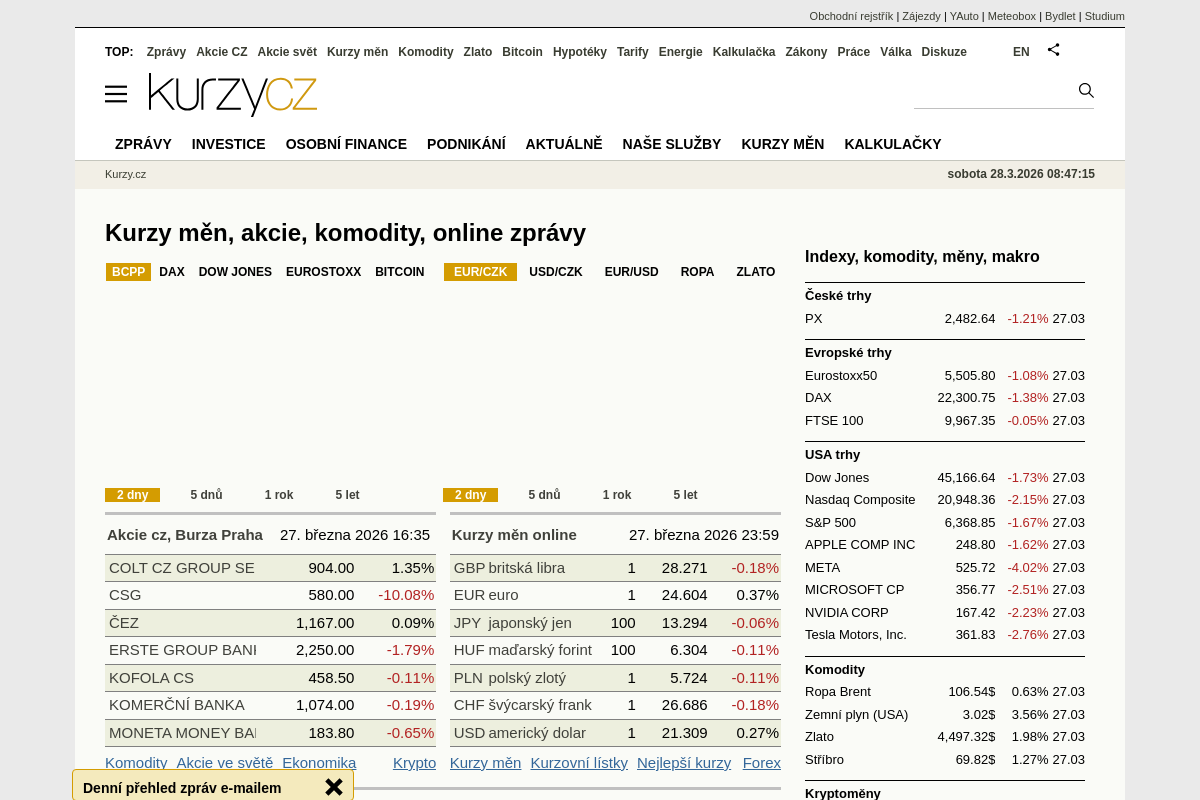Select the USD/CZK chart tab
The image size is (1200, 800).
[555, 272]
